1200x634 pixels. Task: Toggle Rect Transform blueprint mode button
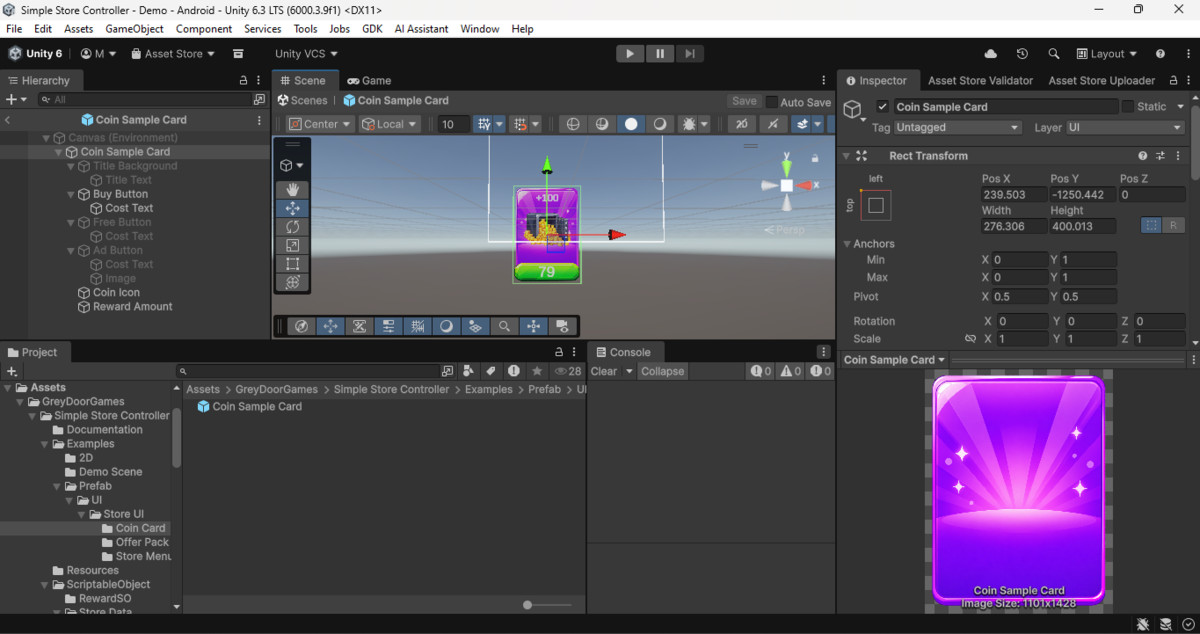(x=1151, y=225)
